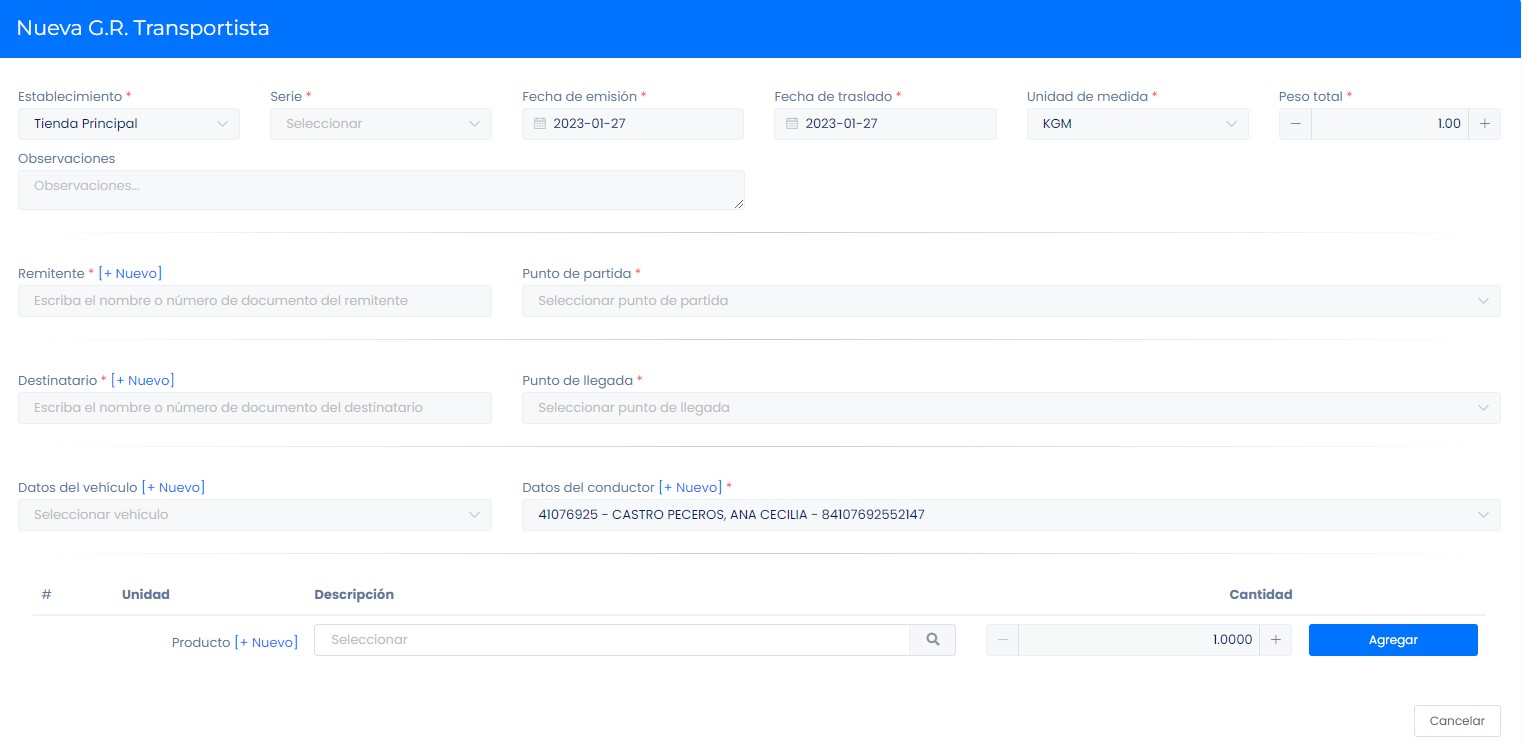Expand Unidad de medida dropdown
This screenshot has width=1522, height=747.
[1137, 124]
